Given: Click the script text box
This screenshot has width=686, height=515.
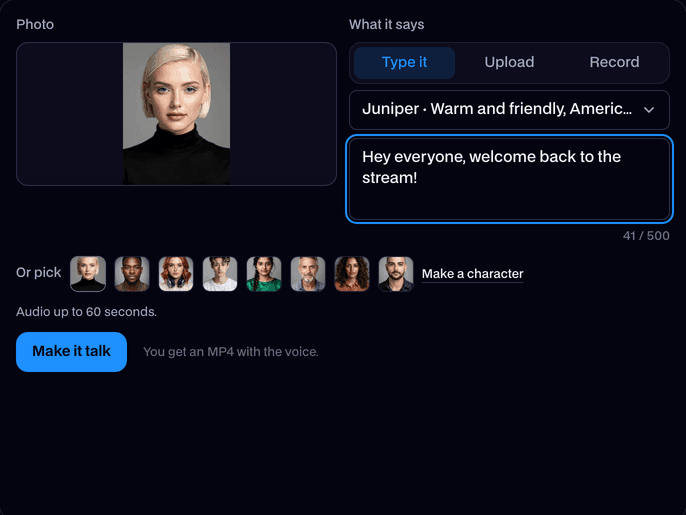Looking at the screenshot, I should (x=509, y=179).
